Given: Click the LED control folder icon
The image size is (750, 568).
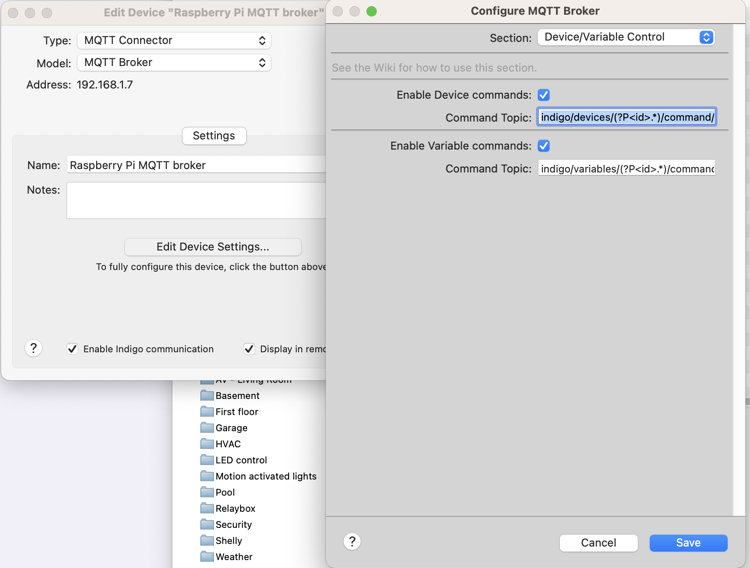Looking at the screenshot, I should (x=207, y=460).
